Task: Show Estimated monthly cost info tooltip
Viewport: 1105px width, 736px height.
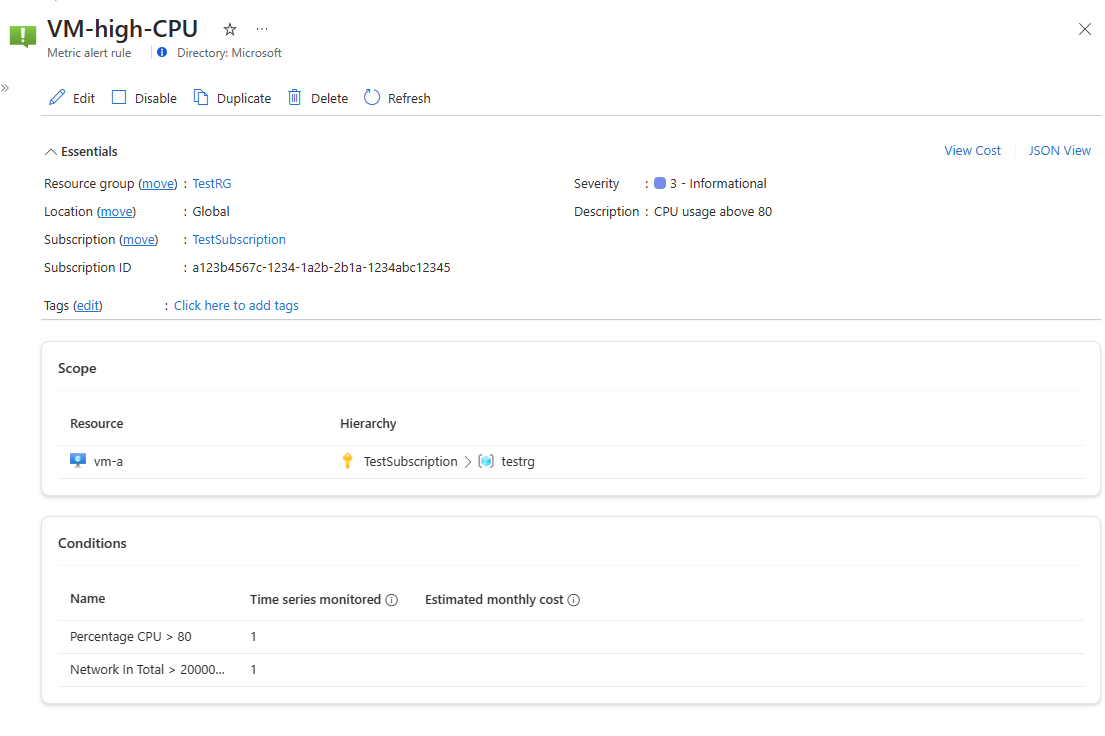Action: tap(574, 600)
